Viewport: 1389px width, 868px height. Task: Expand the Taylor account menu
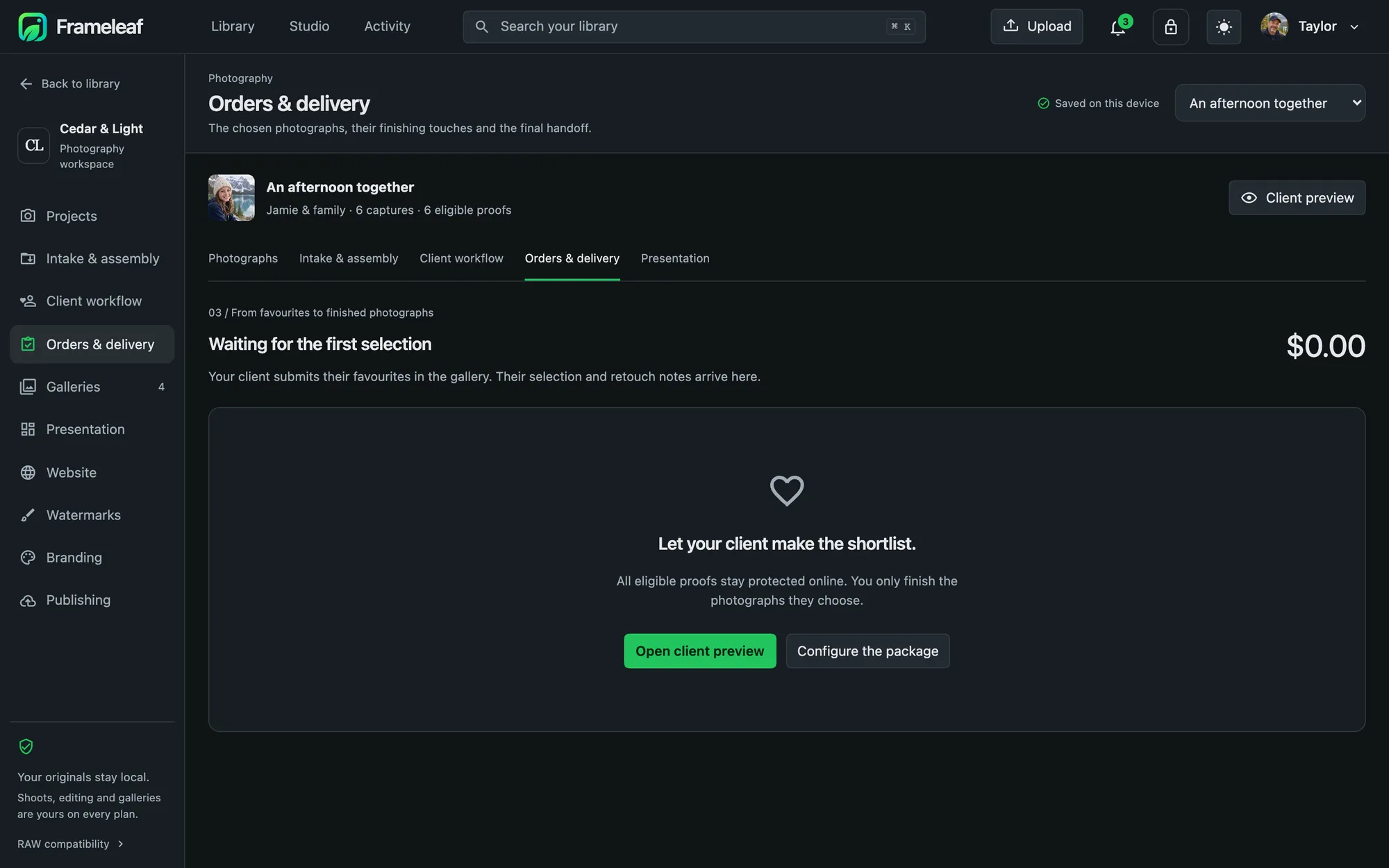click(x=1311, y=26)
